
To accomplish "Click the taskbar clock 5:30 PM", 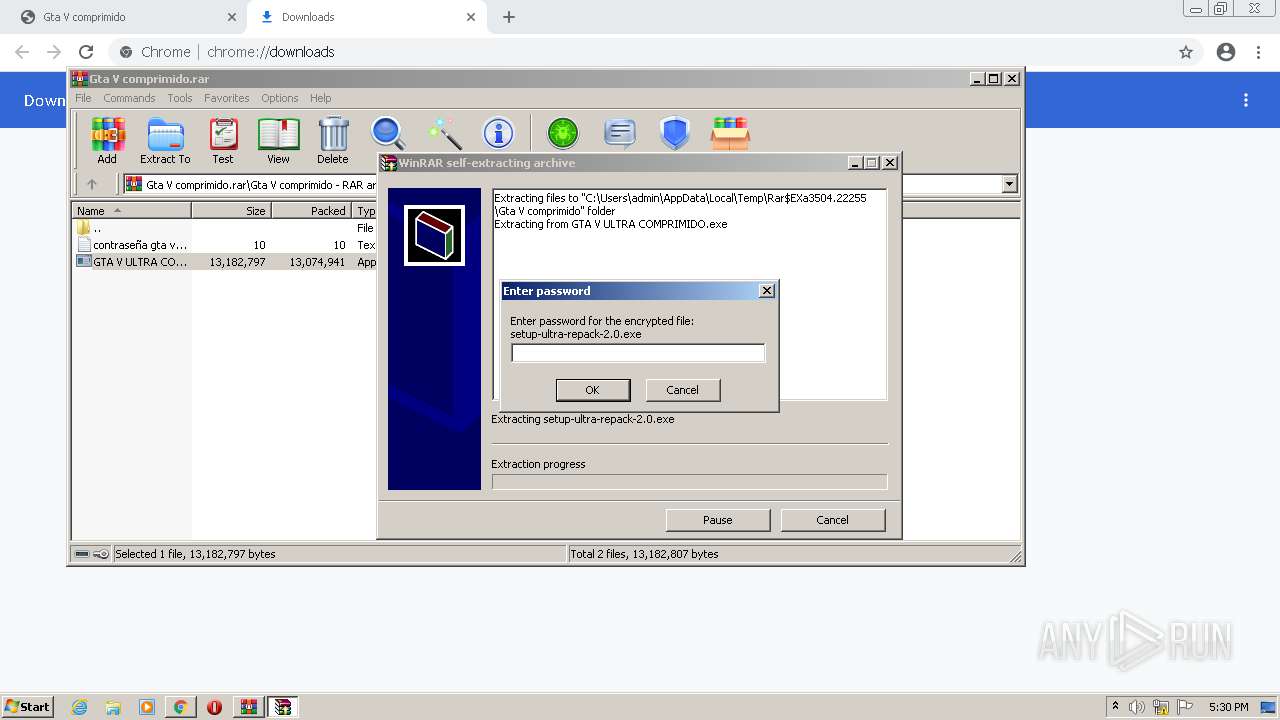I will pyautogui.click(x=1228, y=707).
